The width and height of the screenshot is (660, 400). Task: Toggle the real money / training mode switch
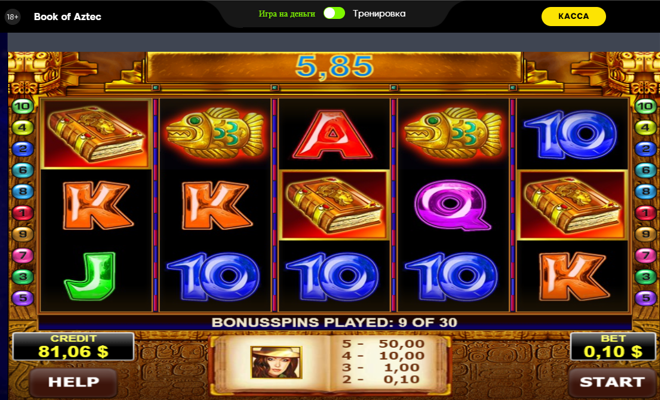point(334,13)
